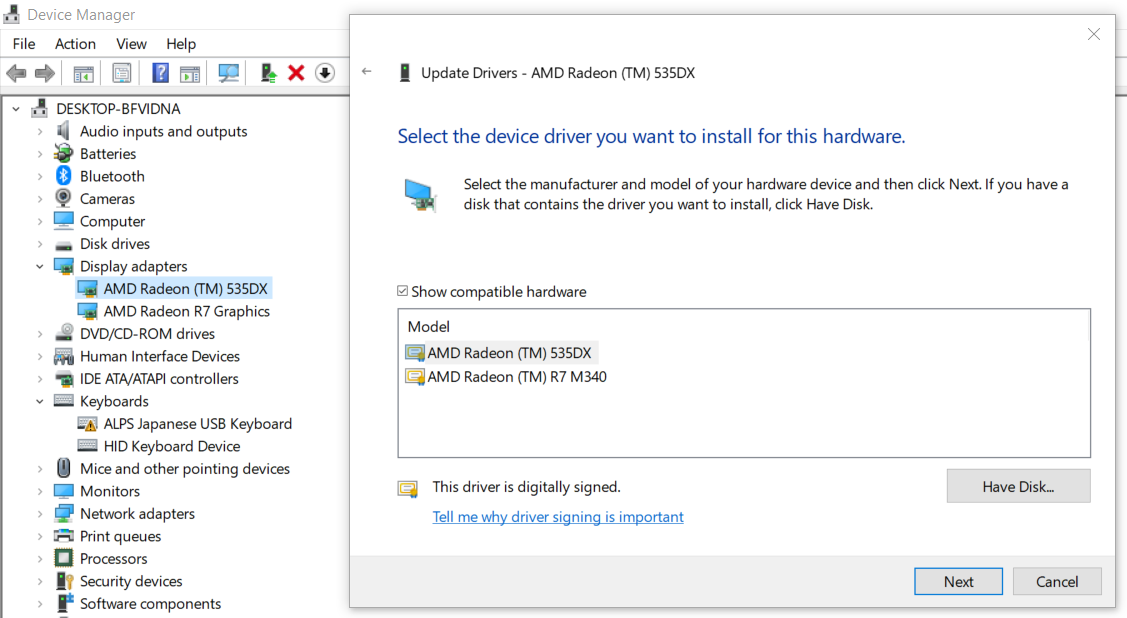The width and height of the screenshot is (1127, 618).
Task: Open the View menu
Action: point(132,44)
